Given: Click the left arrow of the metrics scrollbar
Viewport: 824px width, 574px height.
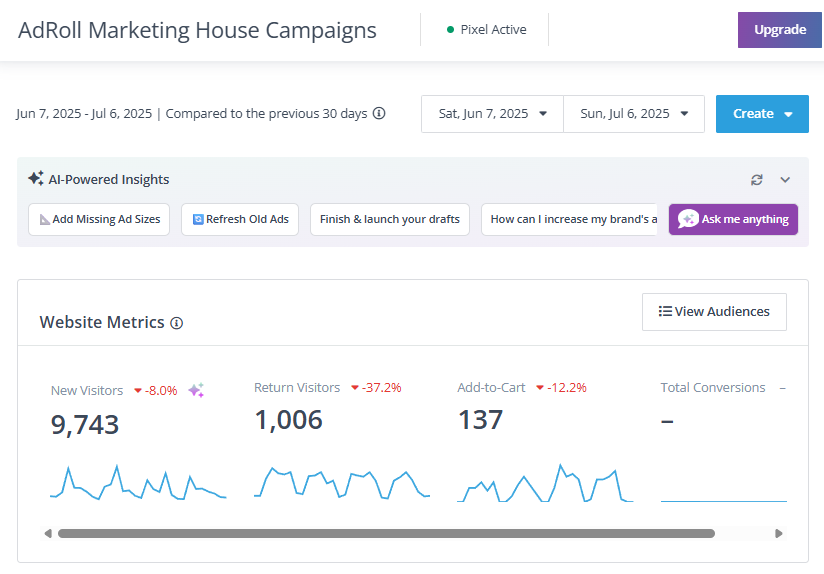Looking at the screenshot, I should [x=47, y=534].
